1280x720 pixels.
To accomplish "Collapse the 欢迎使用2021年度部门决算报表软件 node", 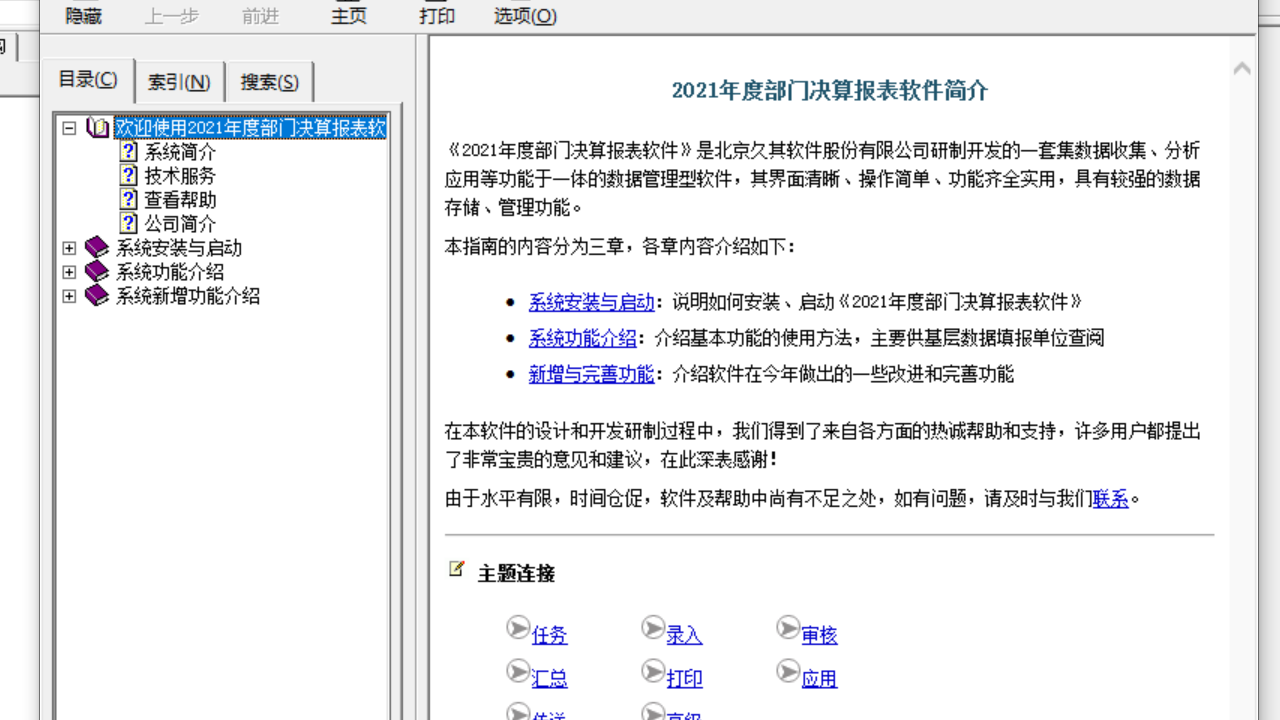I will (x=69, y=128).
